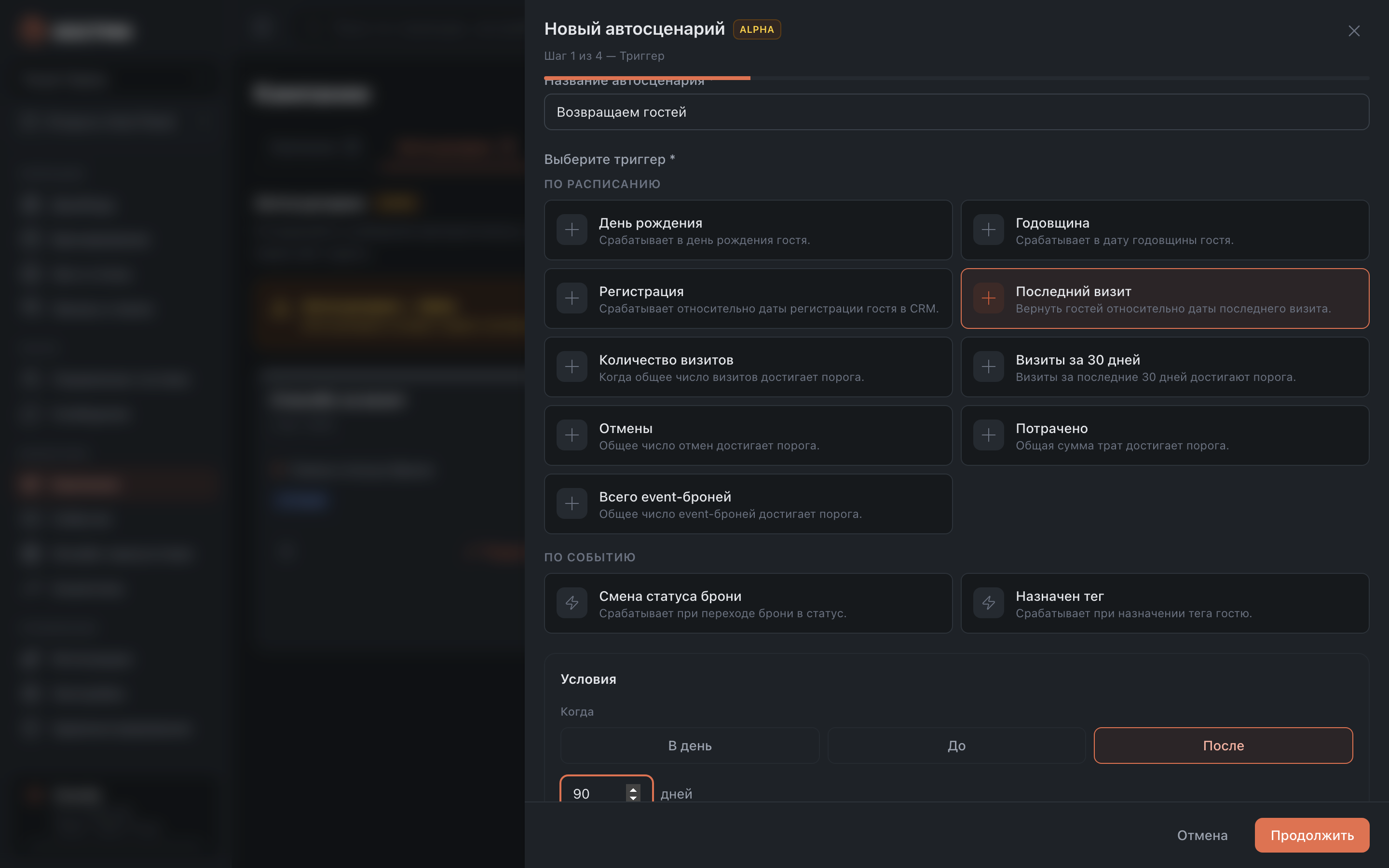
Task: Select the Потрачено trigger title
Action: [x=1051, y=428]
